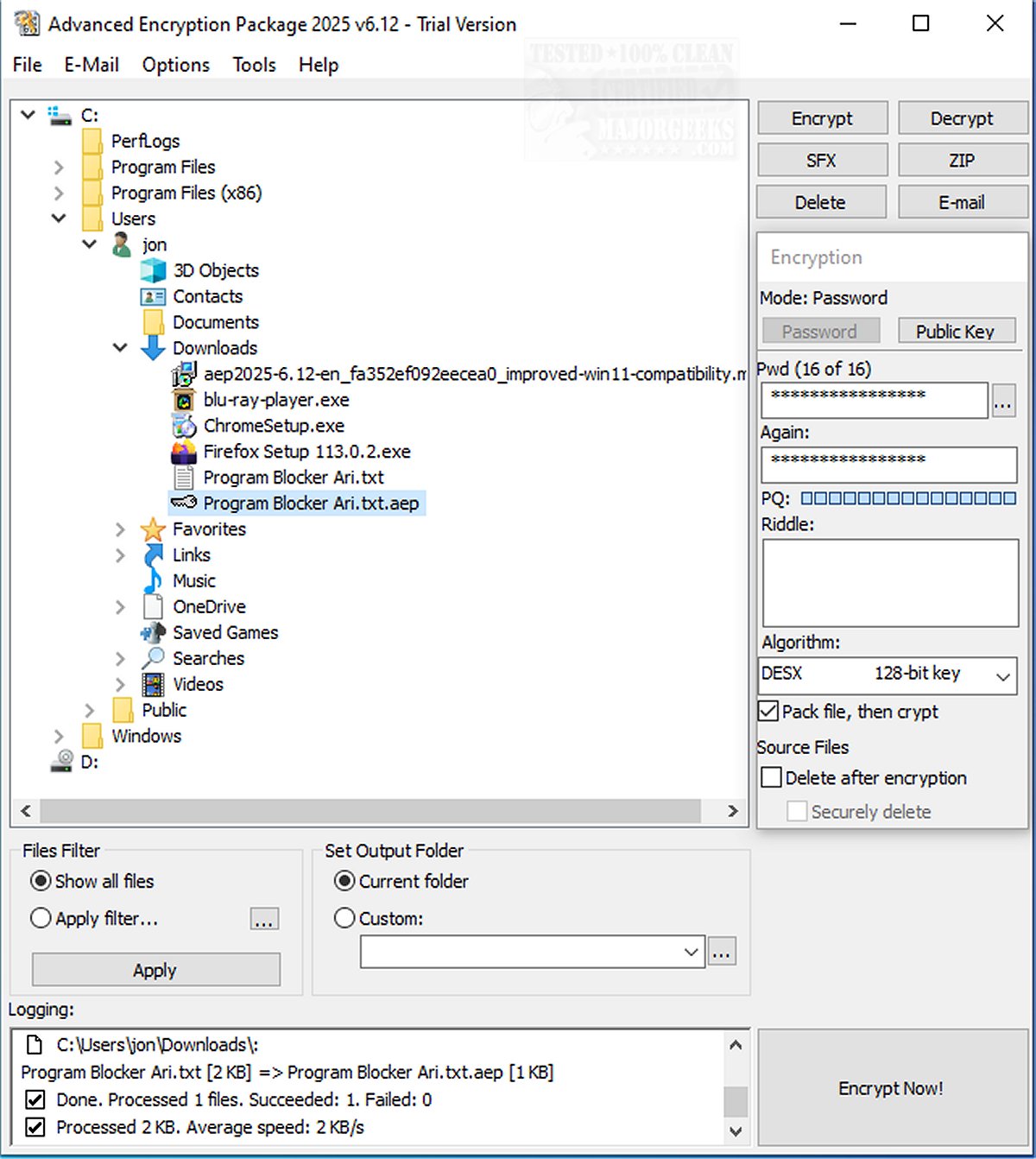
Task: Click the application icon in the title bar
Action: point(27,23)
